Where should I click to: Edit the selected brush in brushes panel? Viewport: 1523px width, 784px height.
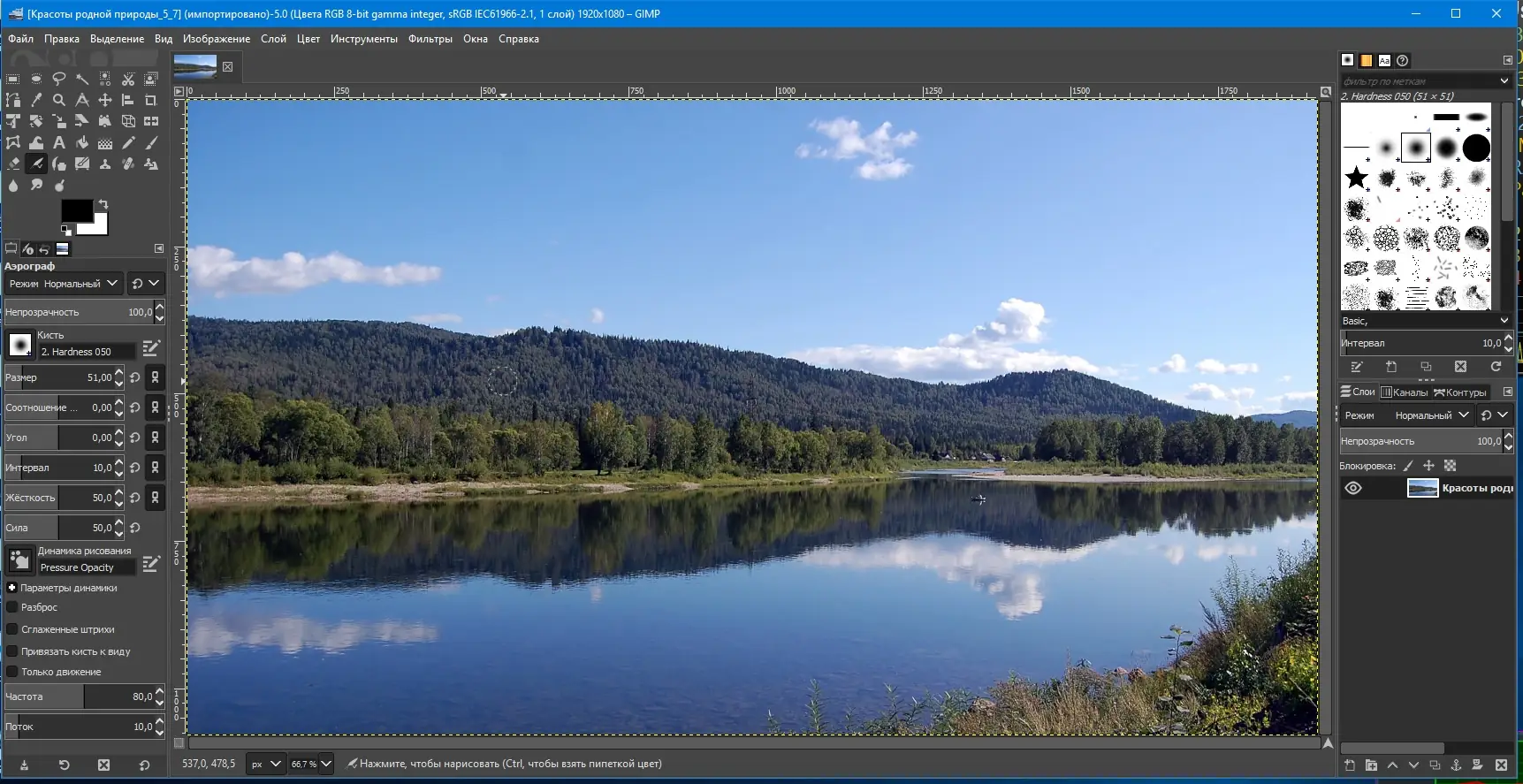point(1357,366)
